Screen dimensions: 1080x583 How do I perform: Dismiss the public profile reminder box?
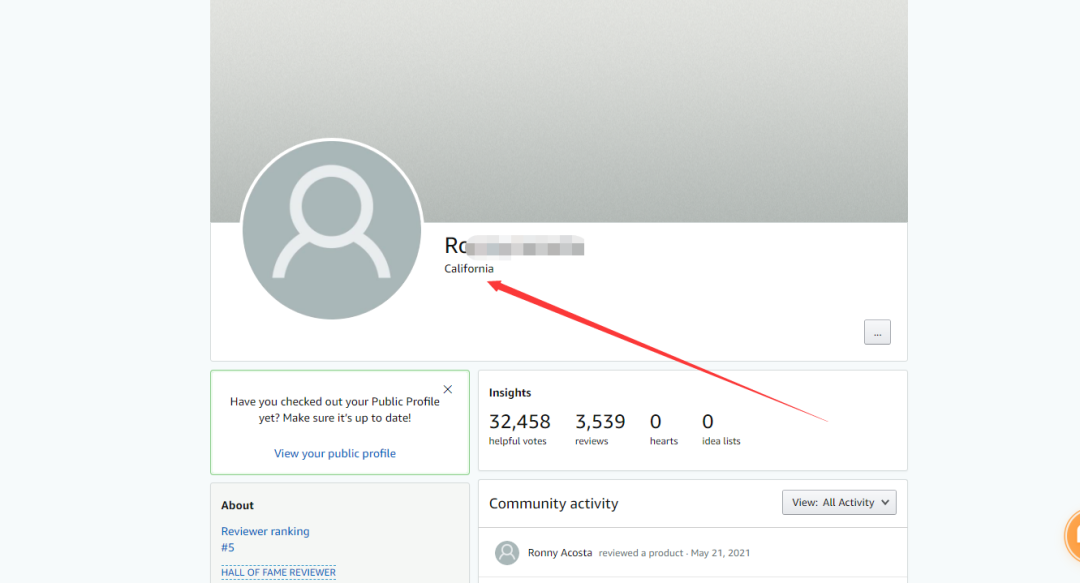(447, 389)
